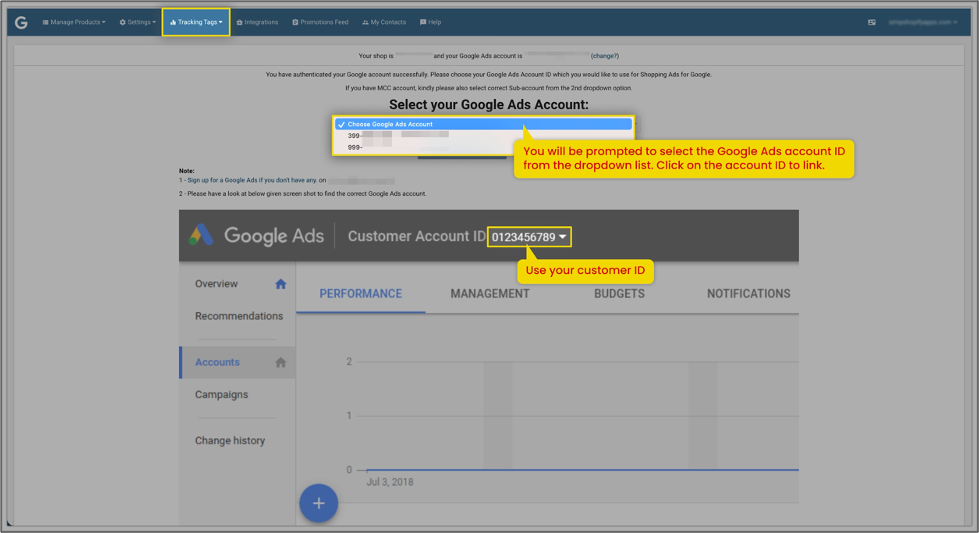Open the account email dropdown in the navbar
The width and height of the screenshot is (979, 533).
click(923, 22)
